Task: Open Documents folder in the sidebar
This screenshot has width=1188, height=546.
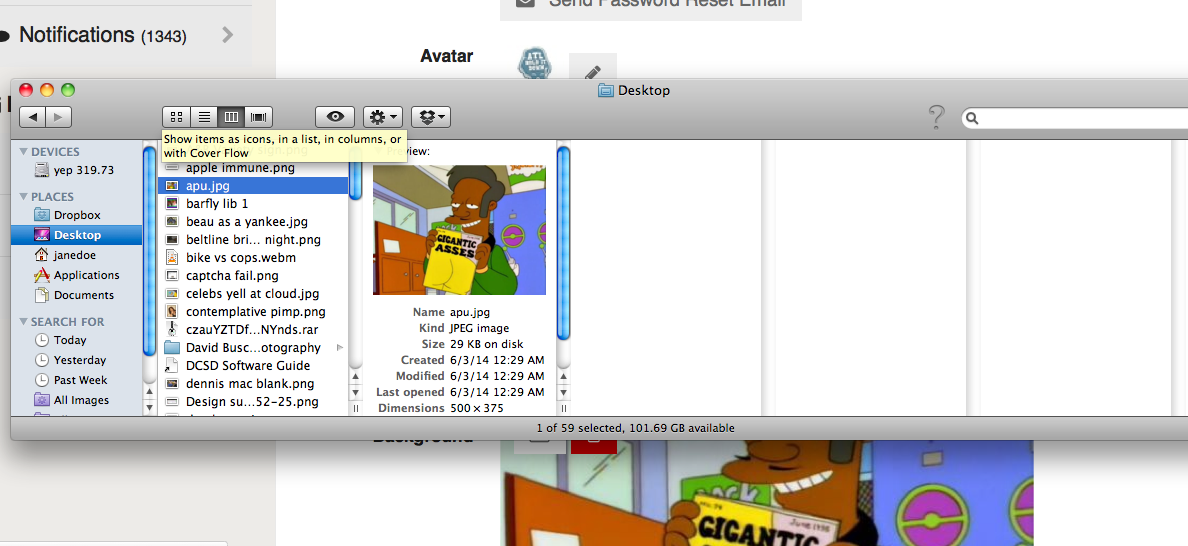Action: 83,295
